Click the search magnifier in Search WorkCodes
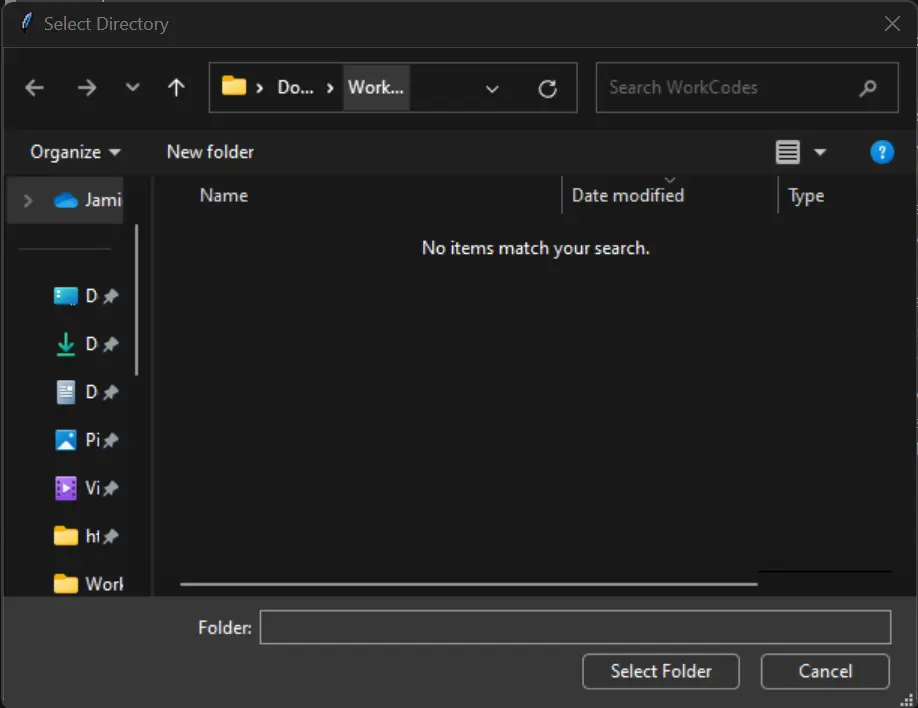 point(866,88)
